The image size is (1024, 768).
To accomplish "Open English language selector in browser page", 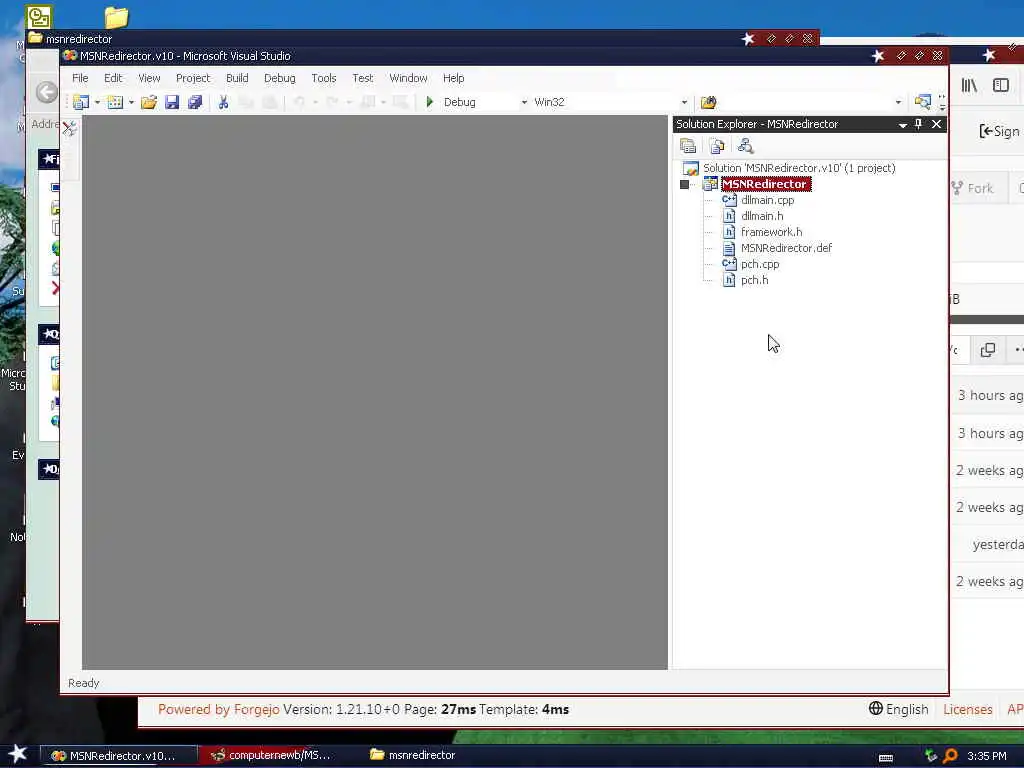I will click(899, 709).
